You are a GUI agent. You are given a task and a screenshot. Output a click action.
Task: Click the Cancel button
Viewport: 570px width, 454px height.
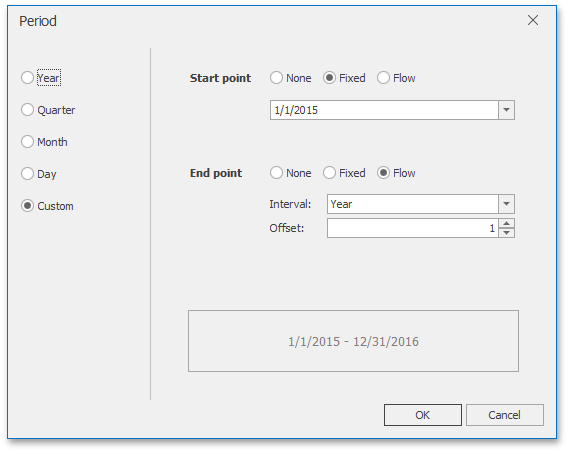coord(505,415)
